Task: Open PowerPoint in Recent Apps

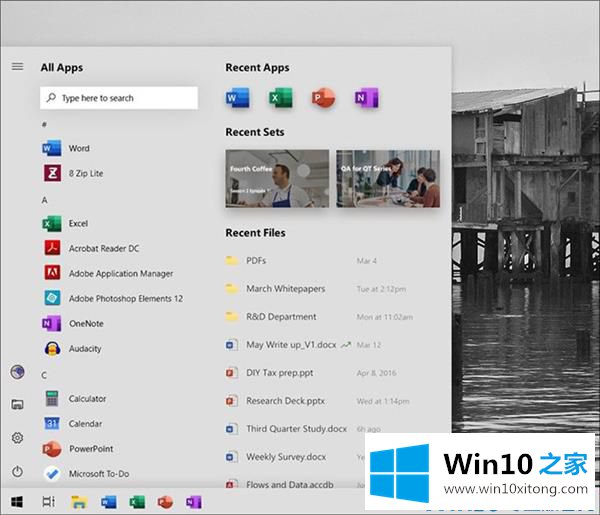Action: [x=324, y=98]
